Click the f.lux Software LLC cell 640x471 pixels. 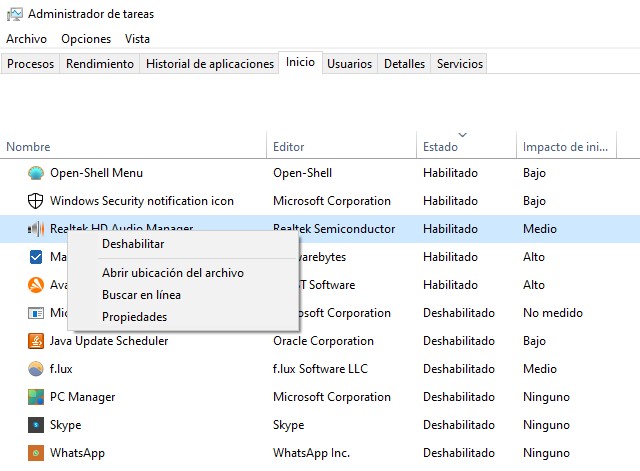[320, 369]
